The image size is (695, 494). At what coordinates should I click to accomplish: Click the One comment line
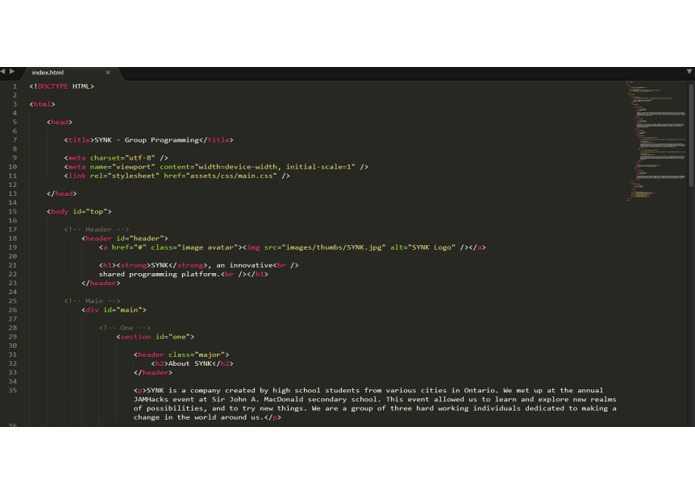(x=125, y=328)
